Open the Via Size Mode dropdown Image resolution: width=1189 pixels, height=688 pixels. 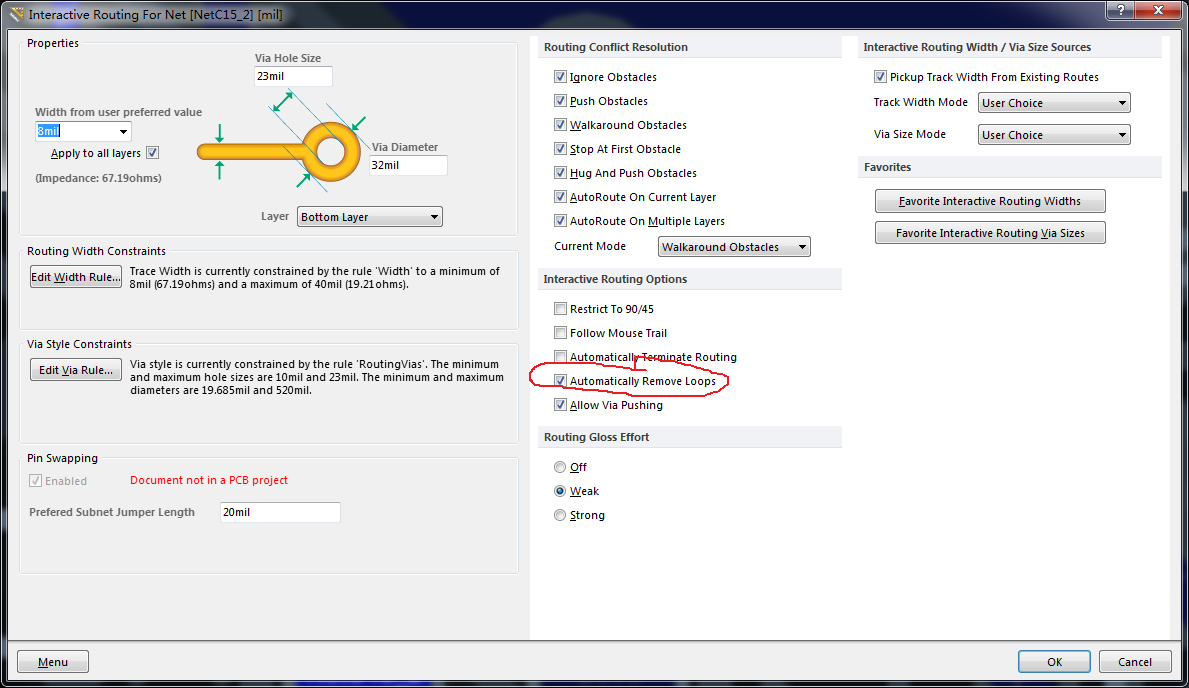(1054, 134)
